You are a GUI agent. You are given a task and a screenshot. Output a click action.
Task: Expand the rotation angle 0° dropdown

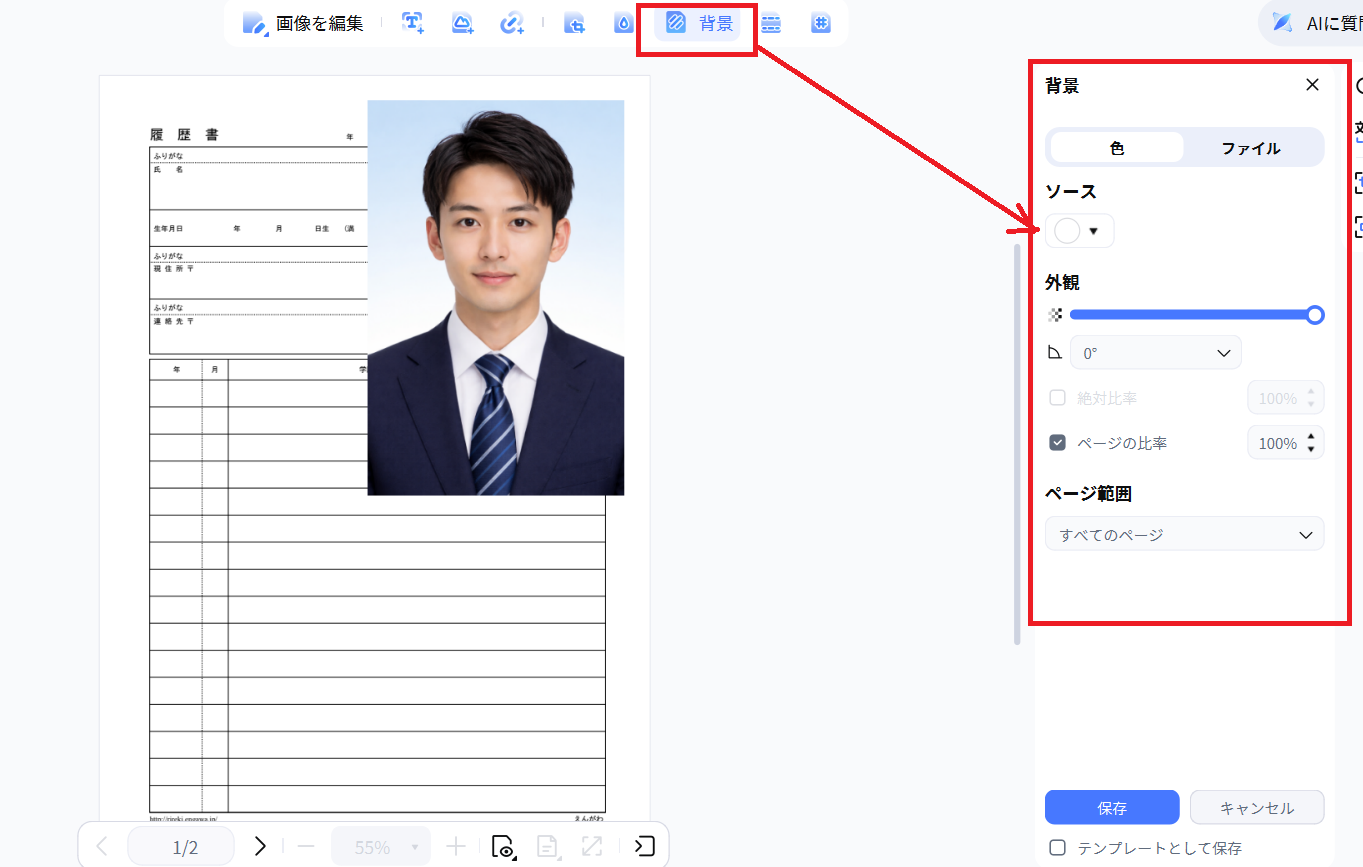pyautogui.click(x=1155, y=353)
